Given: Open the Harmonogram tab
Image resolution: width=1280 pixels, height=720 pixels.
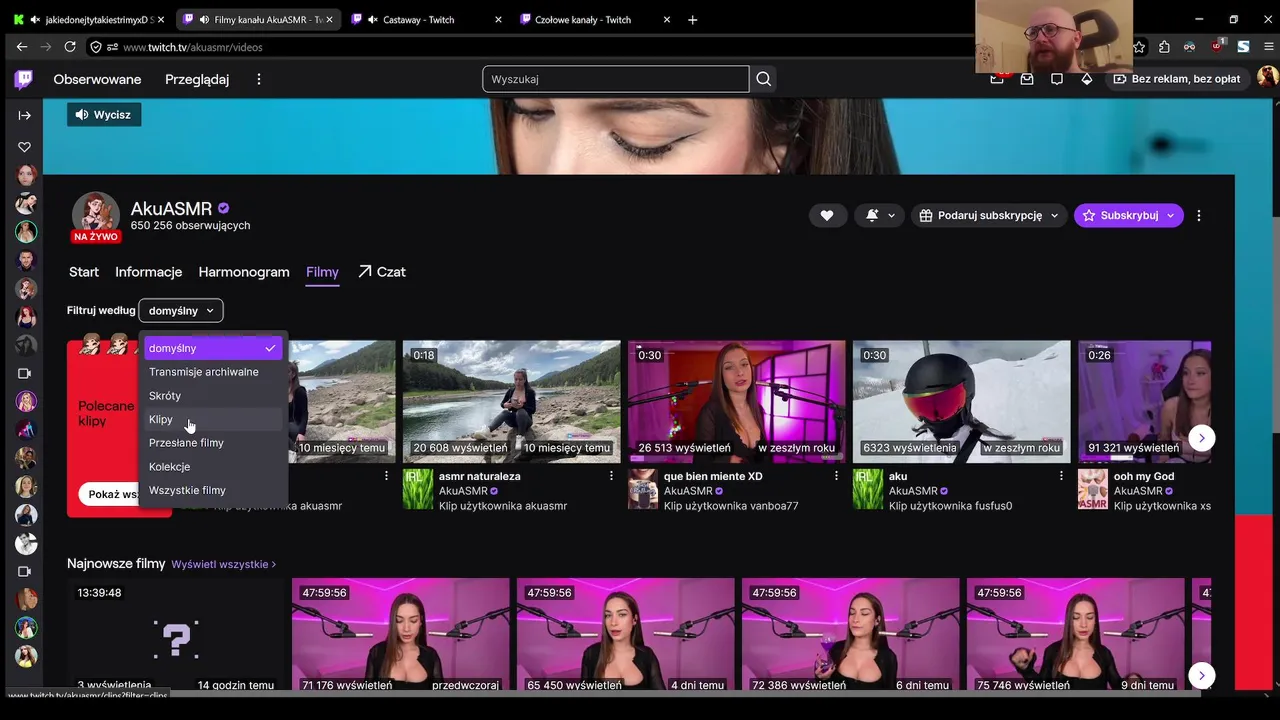Looking at the screenshot, I should pos(244,272).
